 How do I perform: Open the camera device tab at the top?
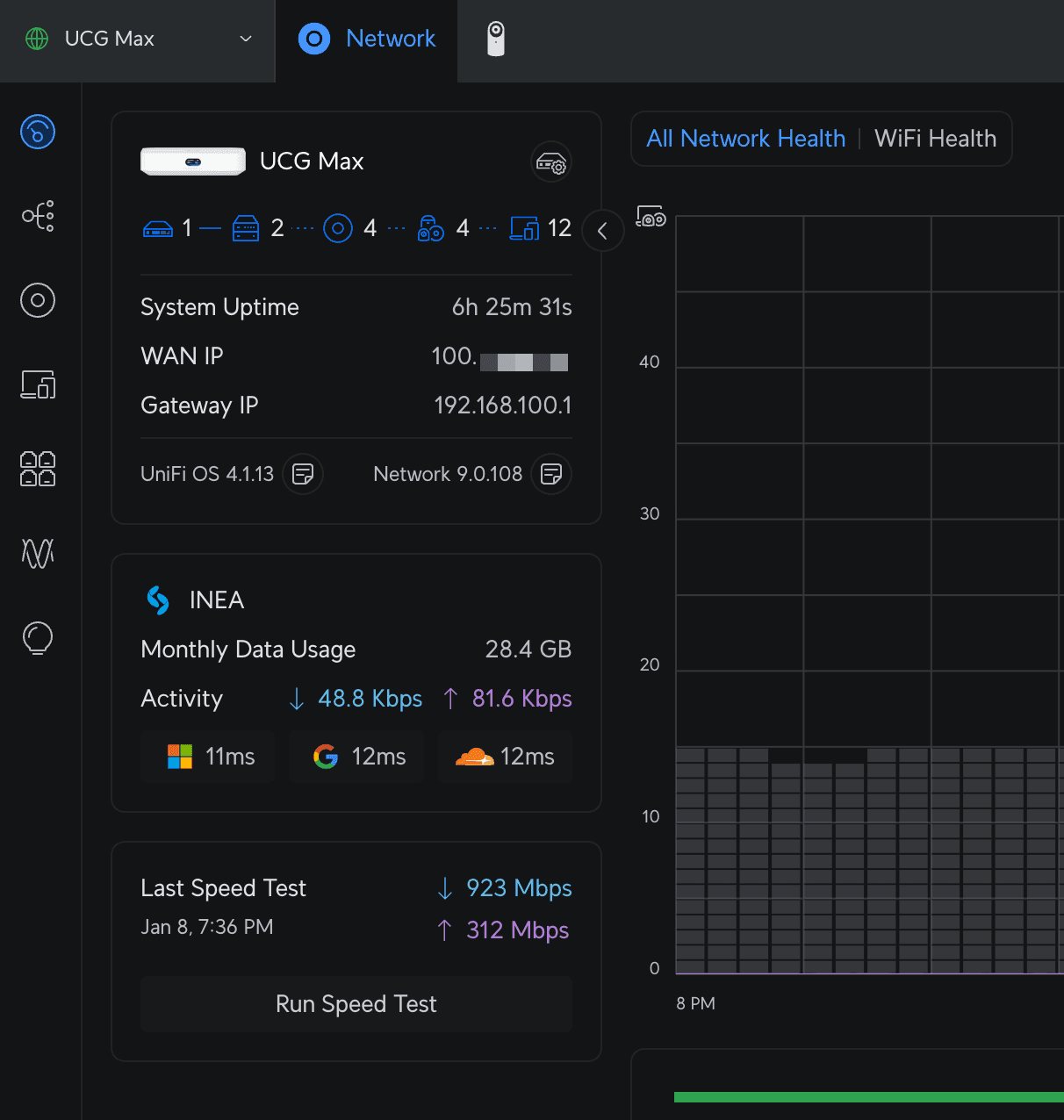tap(496, 39)
